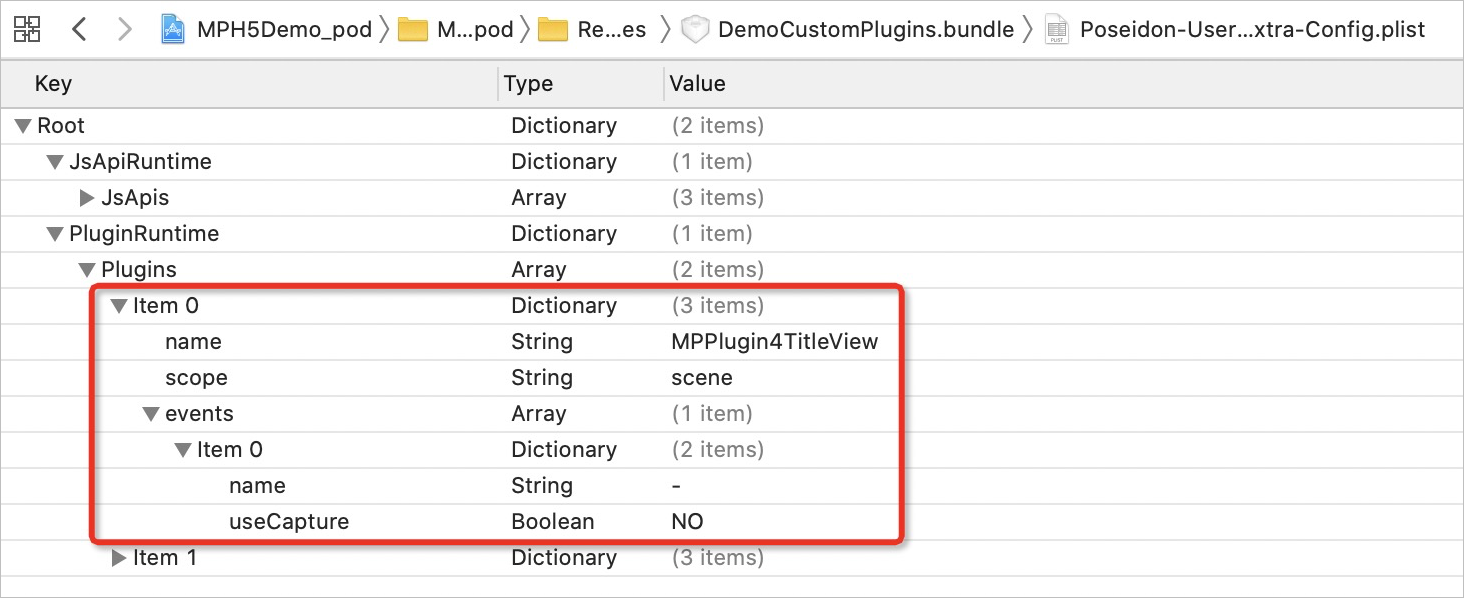The width and height of the screenshot is (1464, 598).
Task: Click the first yellow folder icon in breadcrumb
Action: pos(412,30)
